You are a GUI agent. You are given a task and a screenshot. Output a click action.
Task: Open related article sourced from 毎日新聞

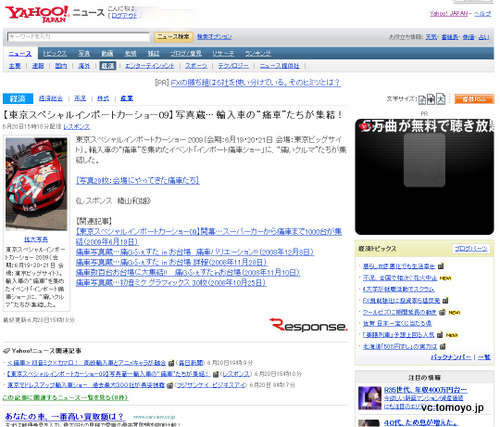87,363
